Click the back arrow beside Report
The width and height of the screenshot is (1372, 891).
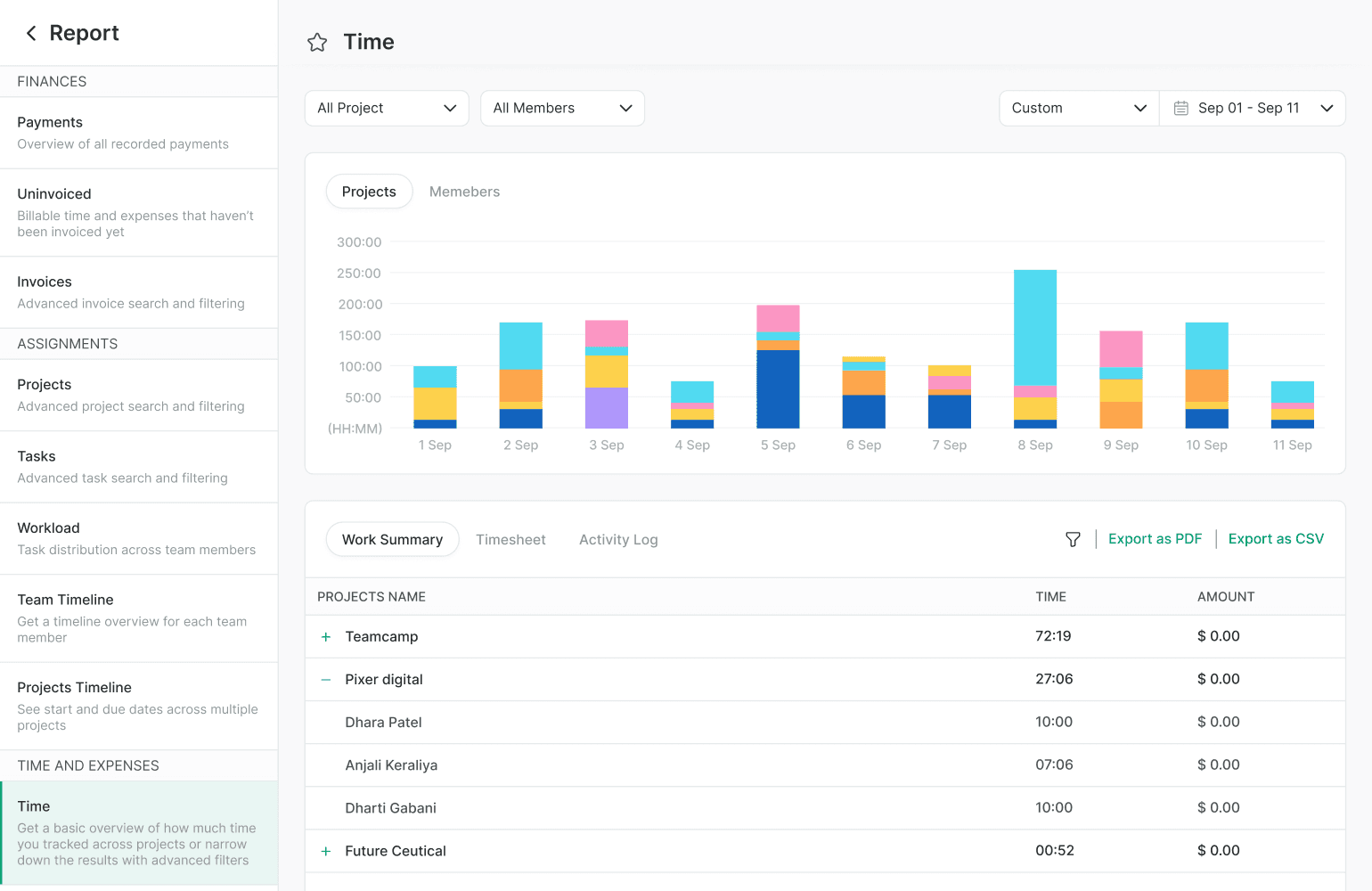(31, 33)
